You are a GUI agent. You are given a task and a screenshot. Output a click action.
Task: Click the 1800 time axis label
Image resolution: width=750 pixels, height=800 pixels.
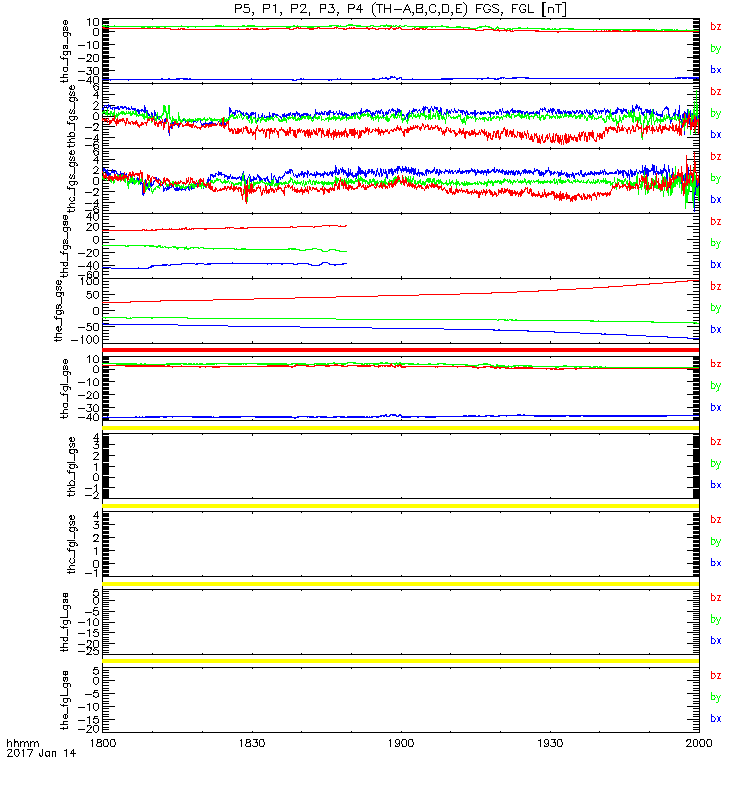pos(103,743)
